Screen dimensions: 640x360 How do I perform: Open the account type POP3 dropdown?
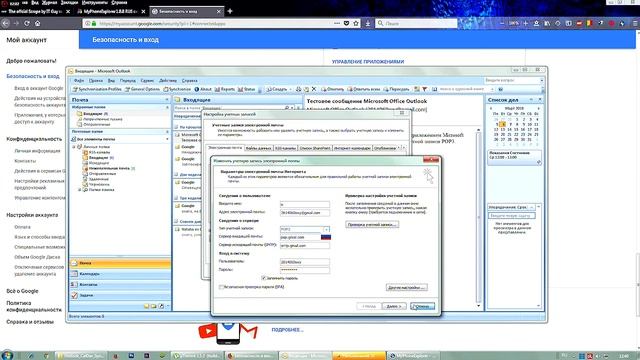tap(326, 229)
